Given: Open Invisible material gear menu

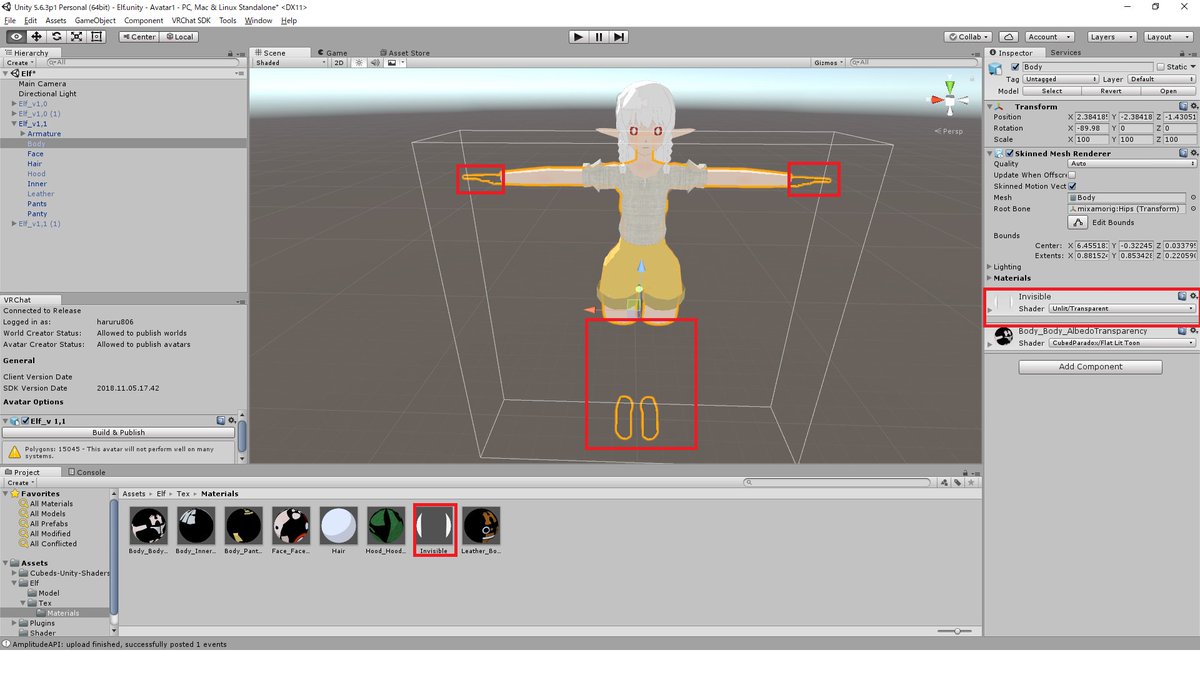Looking at the screenshot, I should [1193, 296].
